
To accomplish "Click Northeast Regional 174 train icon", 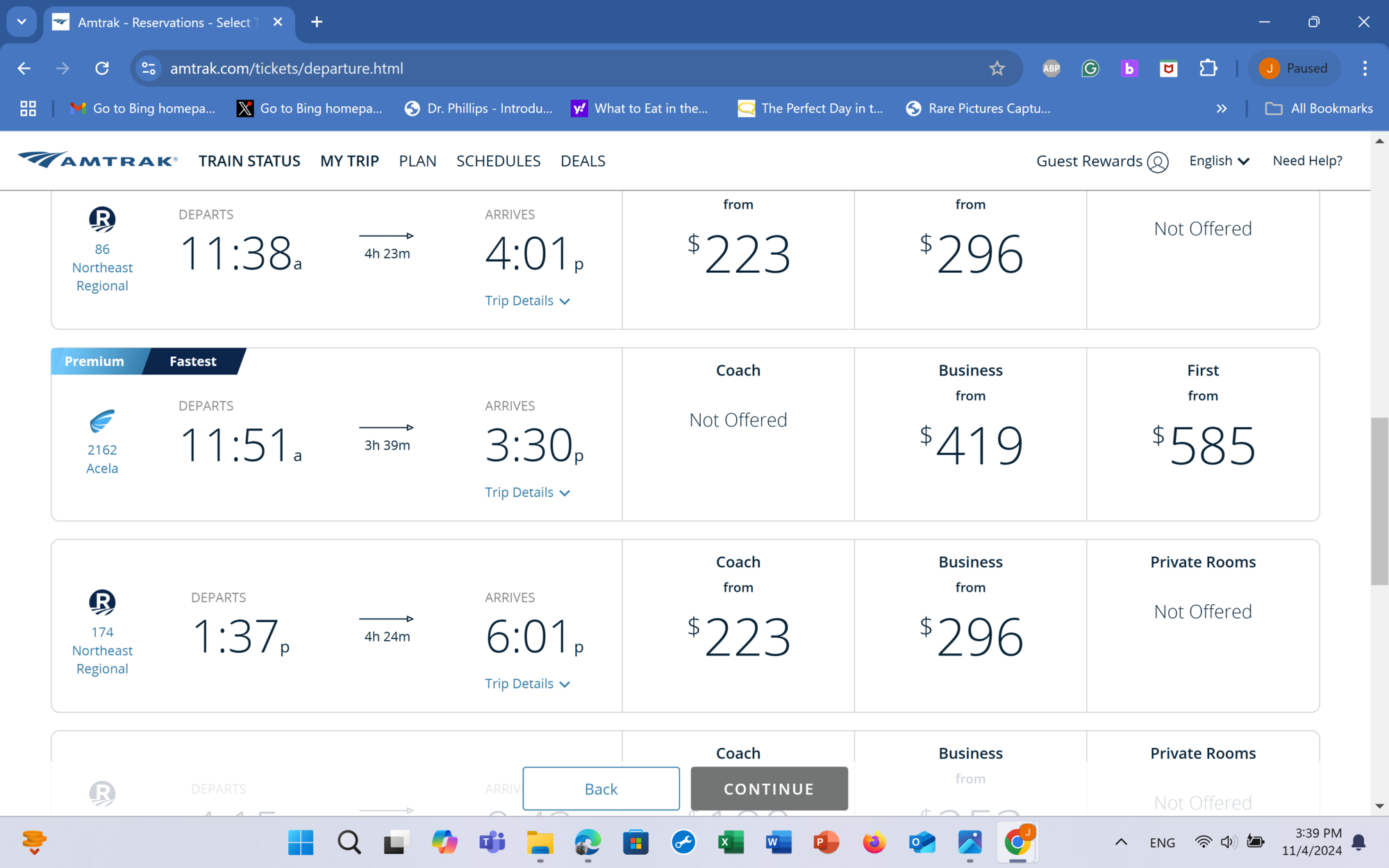I will tap(102, 602).
